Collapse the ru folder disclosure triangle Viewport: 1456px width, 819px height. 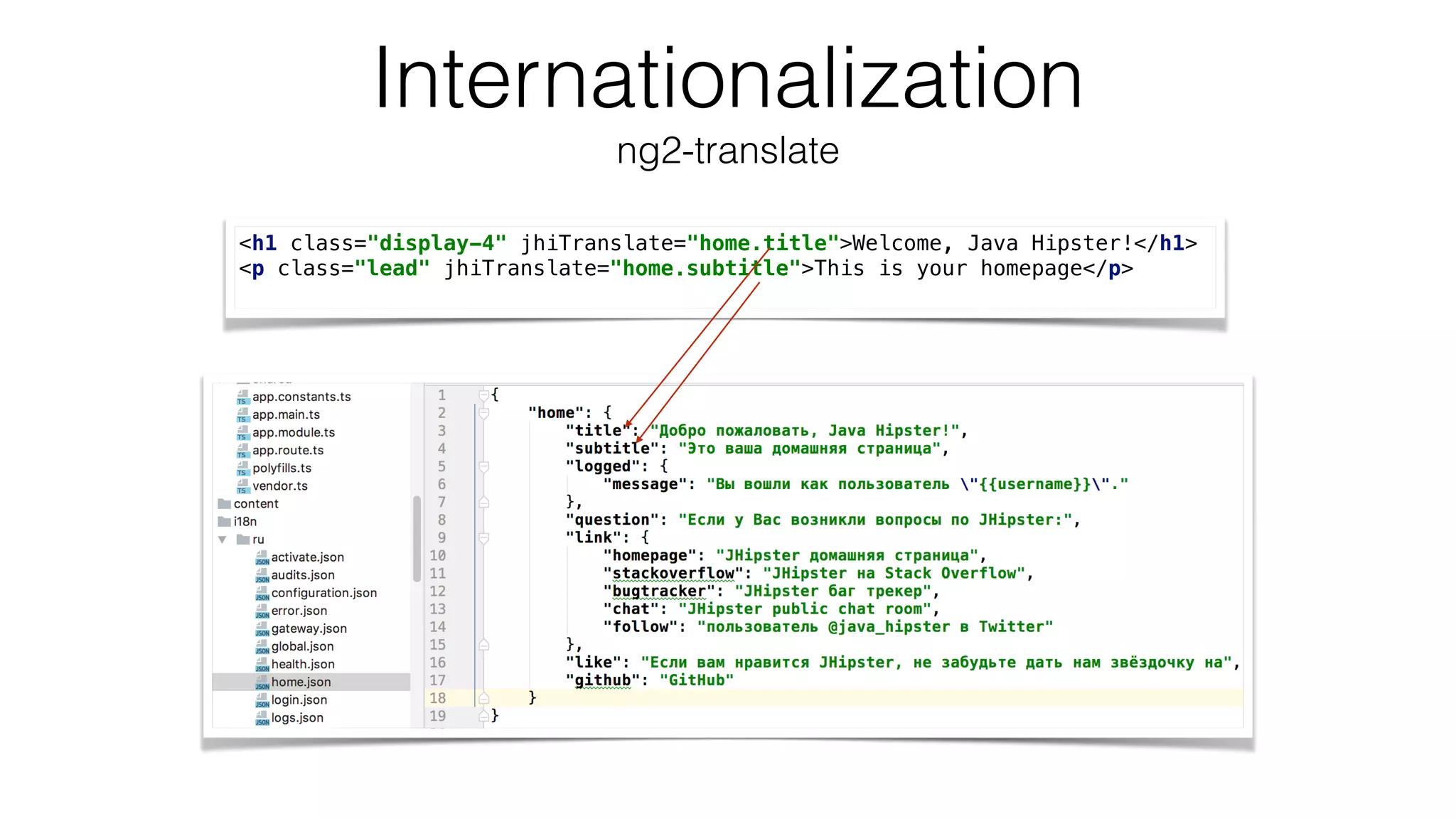pyautogui.click(x=223, y=540)
